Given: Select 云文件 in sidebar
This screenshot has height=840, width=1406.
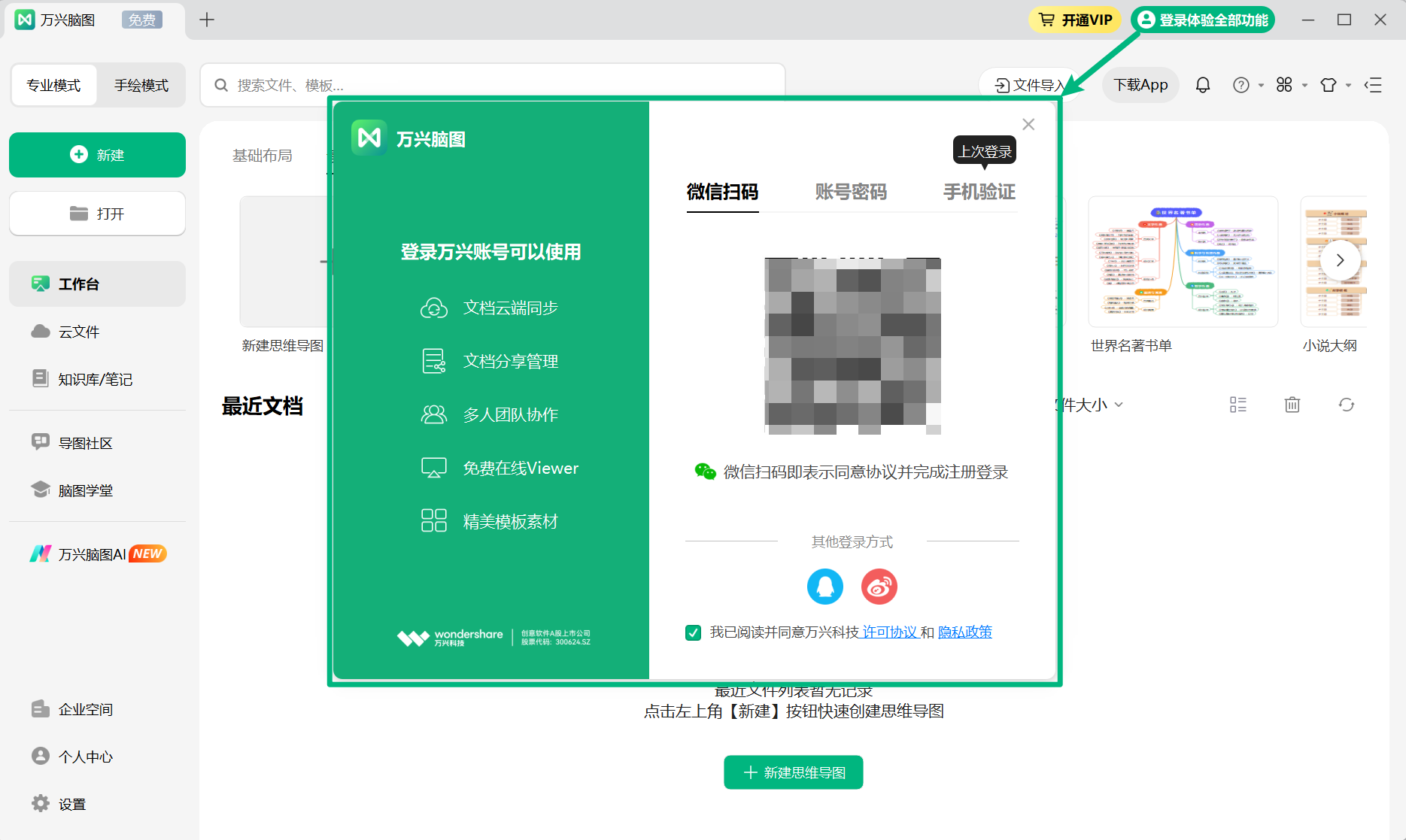Looking at the screenshot, I should point(97,332).
